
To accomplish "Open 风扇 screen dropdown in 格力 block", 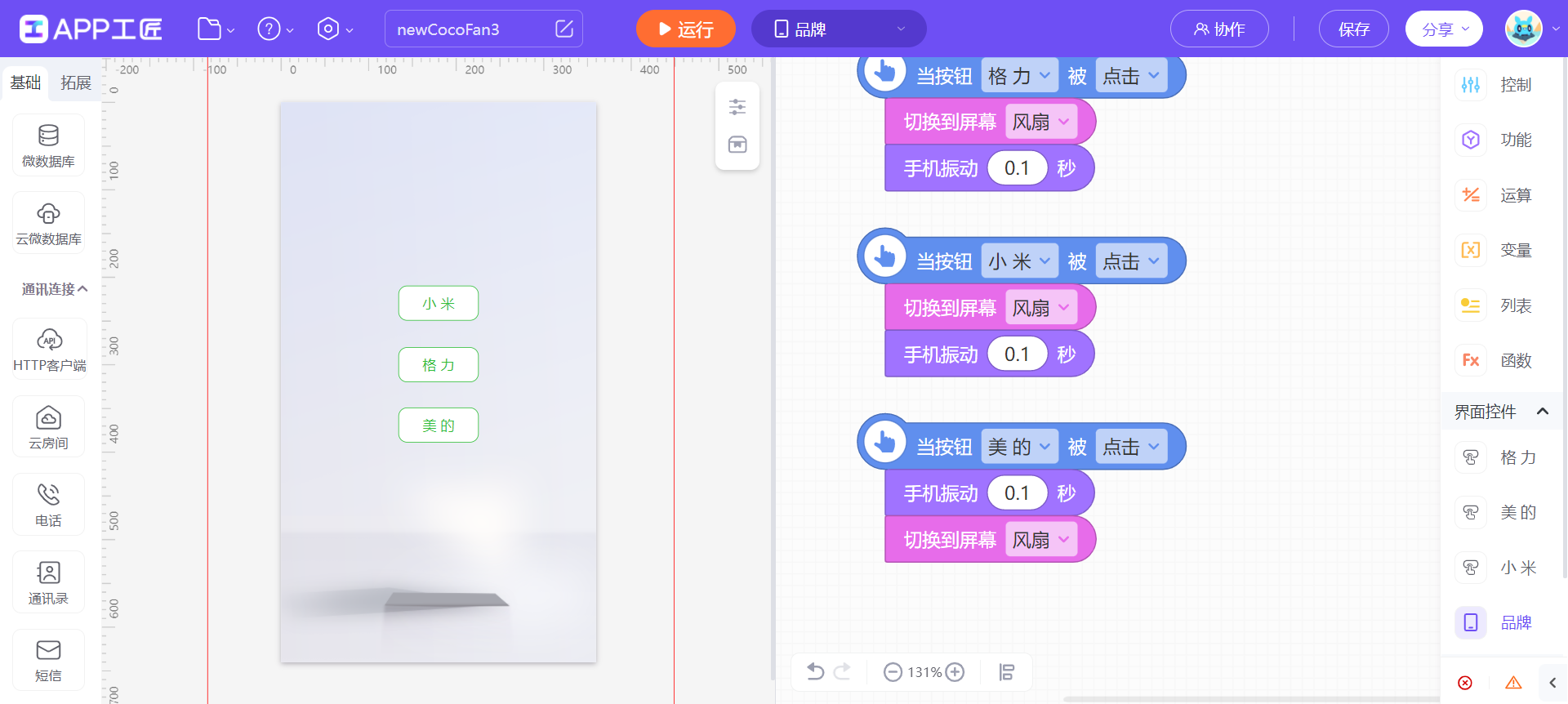I will [x=1041, y=122].
